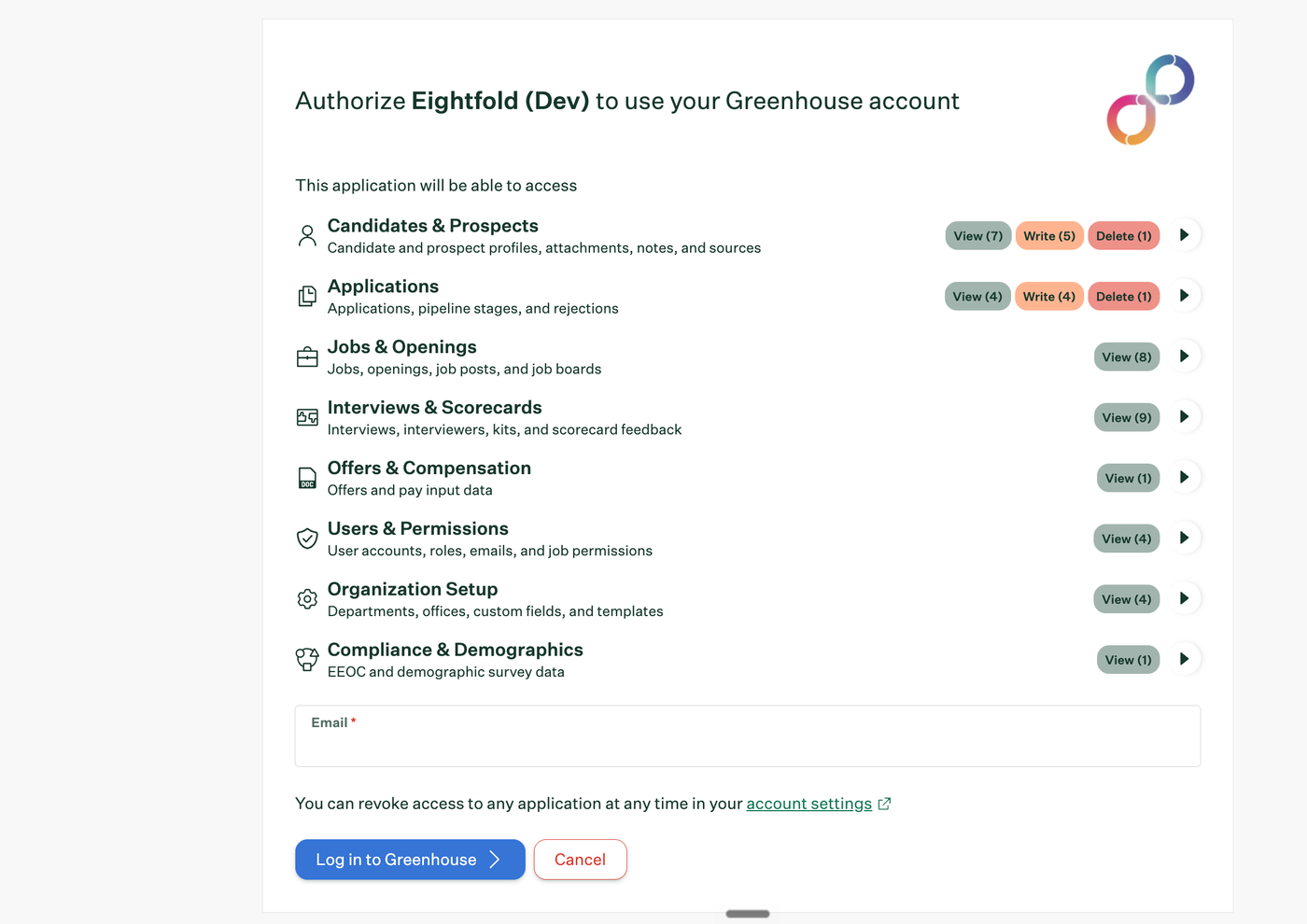The image size is (1307, 924).
Task: Click 'EEOC and demographic survey data' text
Action: point(446,672)
